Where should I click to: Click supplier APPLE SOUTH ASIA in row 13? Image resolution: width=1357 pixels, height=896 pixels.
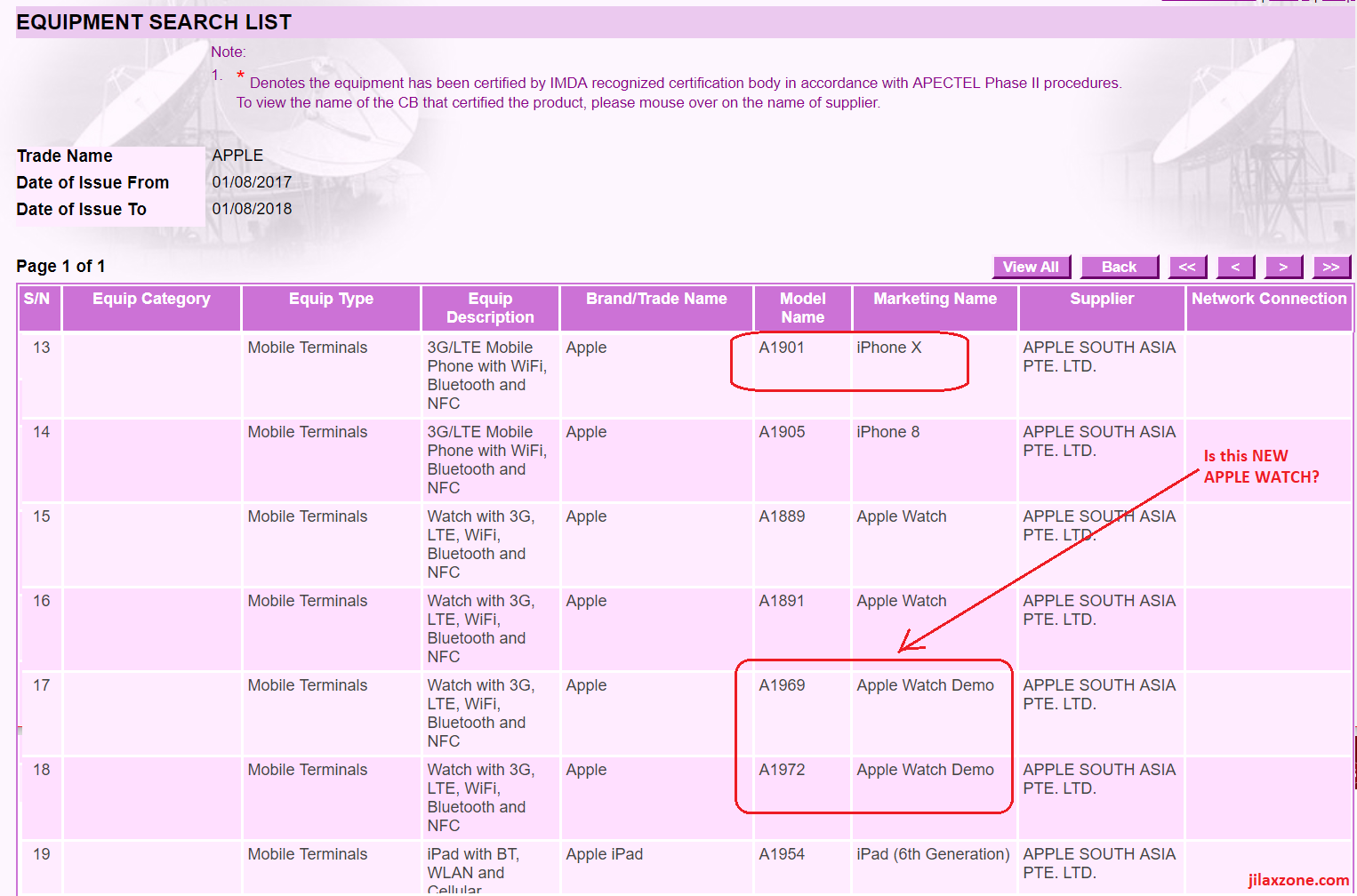1099,356
